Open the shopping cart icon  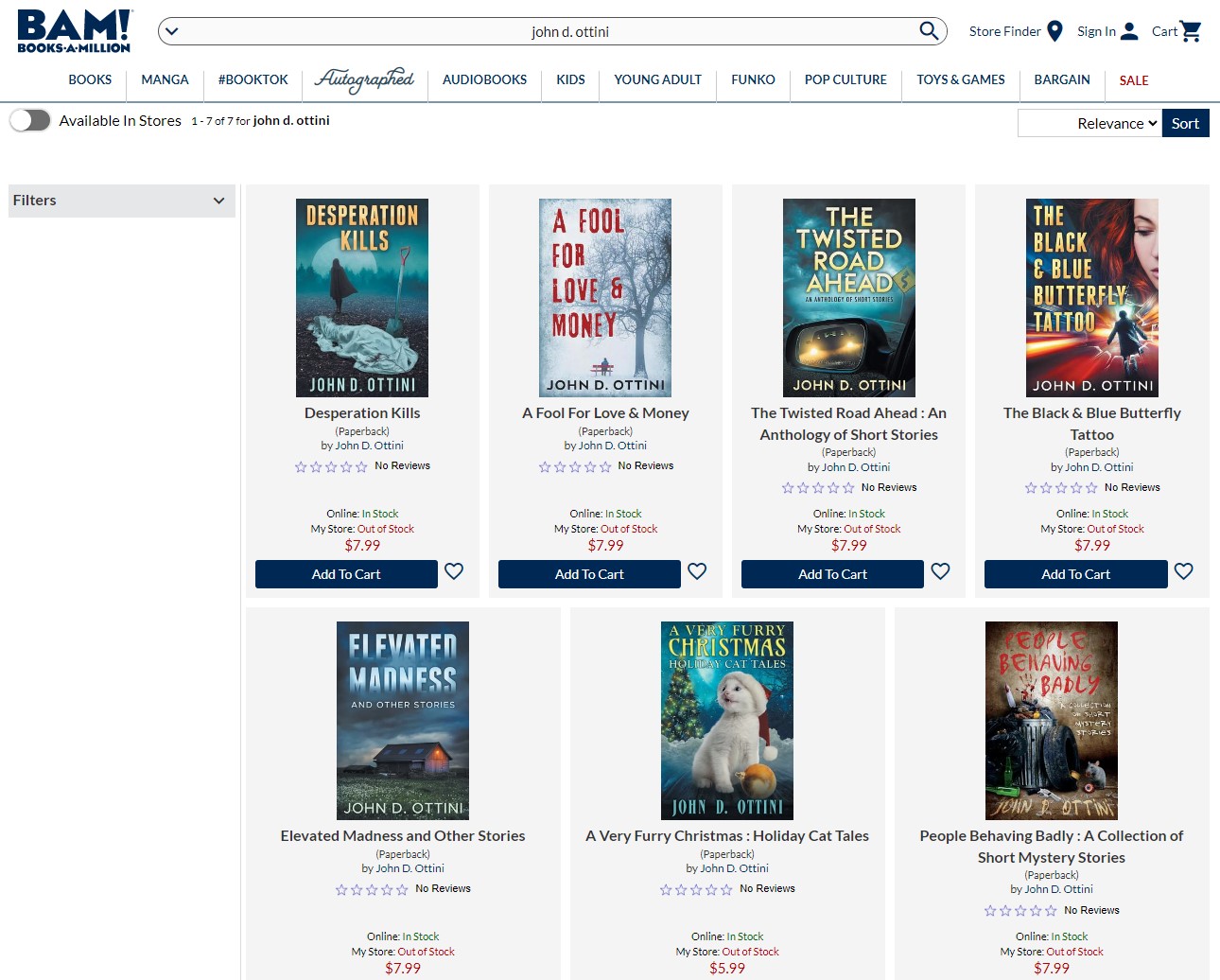pyautogui.click(x=1191, y=30)
